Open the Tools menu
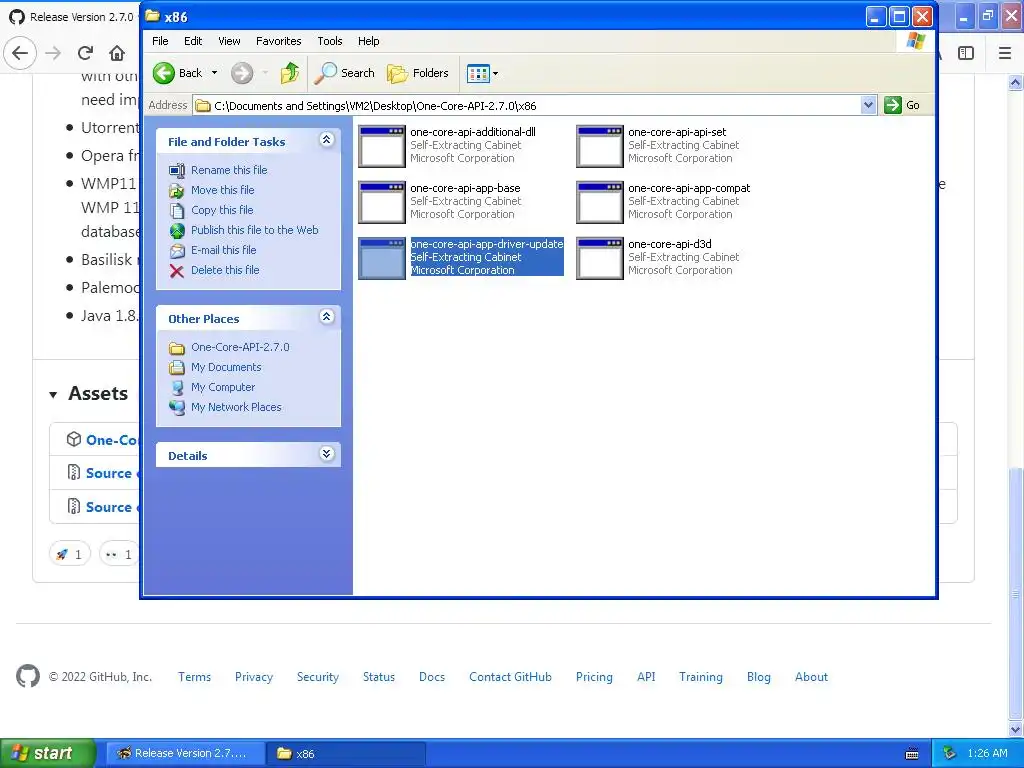The image size is (1024, 768). tap(330, 41)
